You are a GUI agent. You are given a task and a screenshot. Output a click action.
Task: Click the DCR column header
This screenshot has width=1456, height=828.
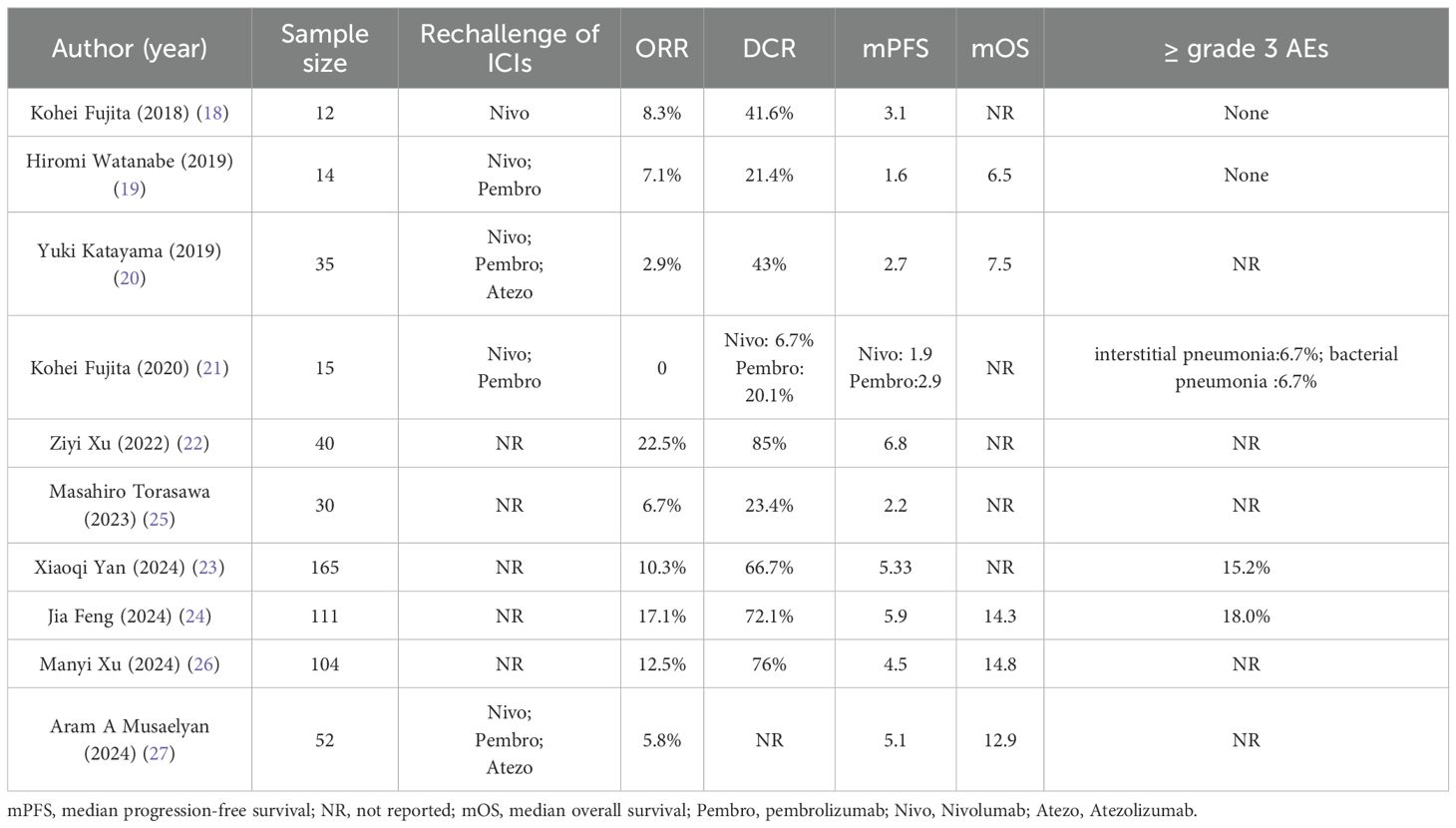pos(769,48)
